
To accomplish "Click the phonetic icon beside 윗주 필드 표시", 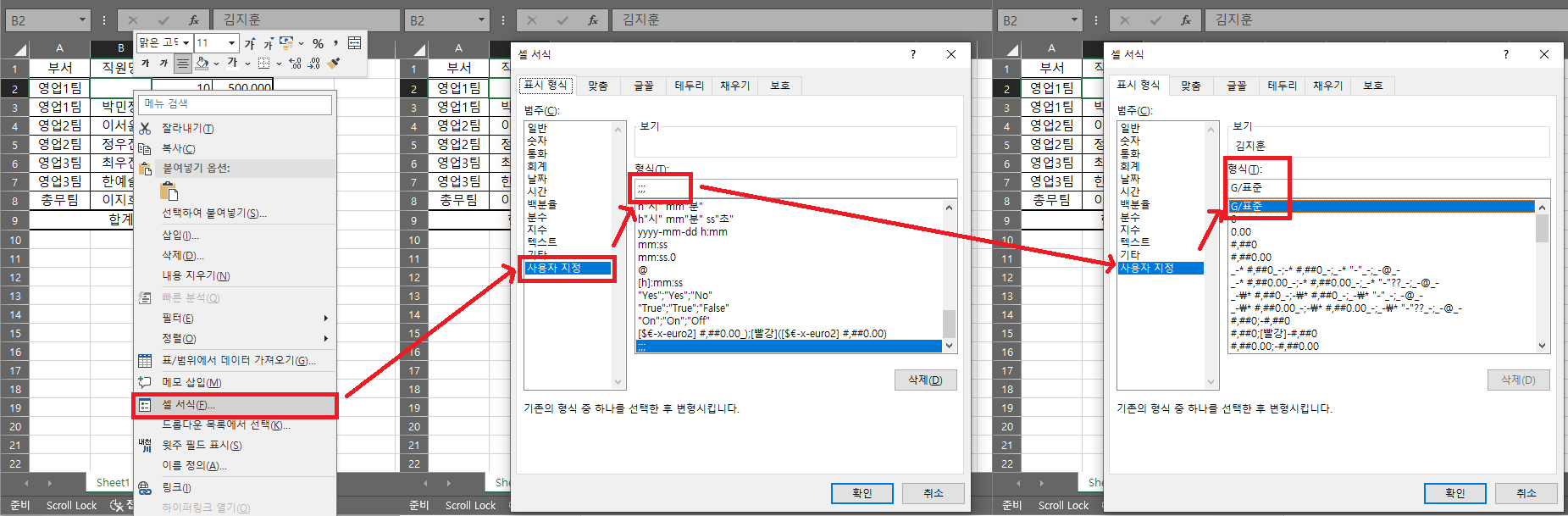I will coord(145,445).
